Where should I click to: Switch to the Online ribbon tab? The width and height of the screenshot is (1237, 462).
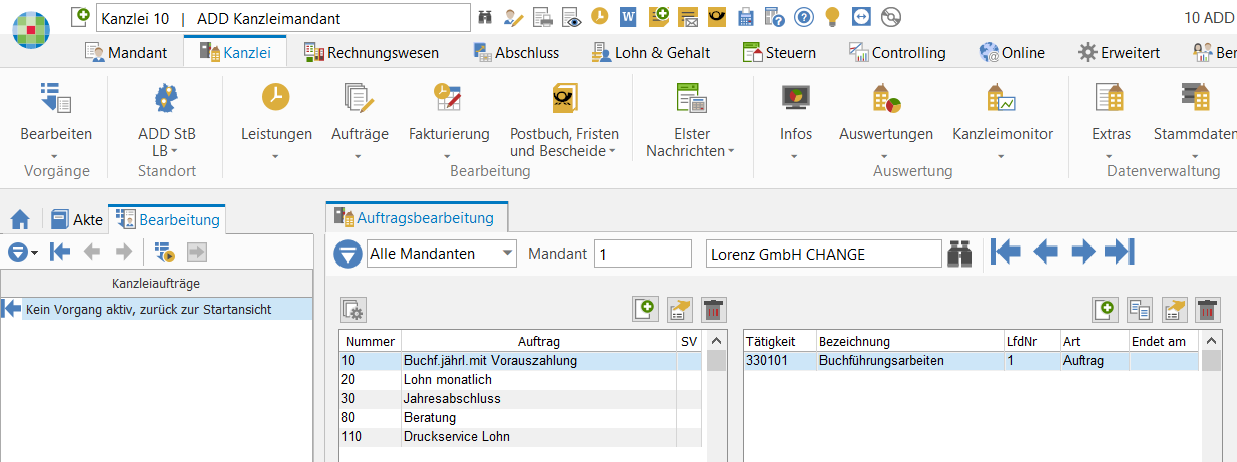click(1013, 52)
